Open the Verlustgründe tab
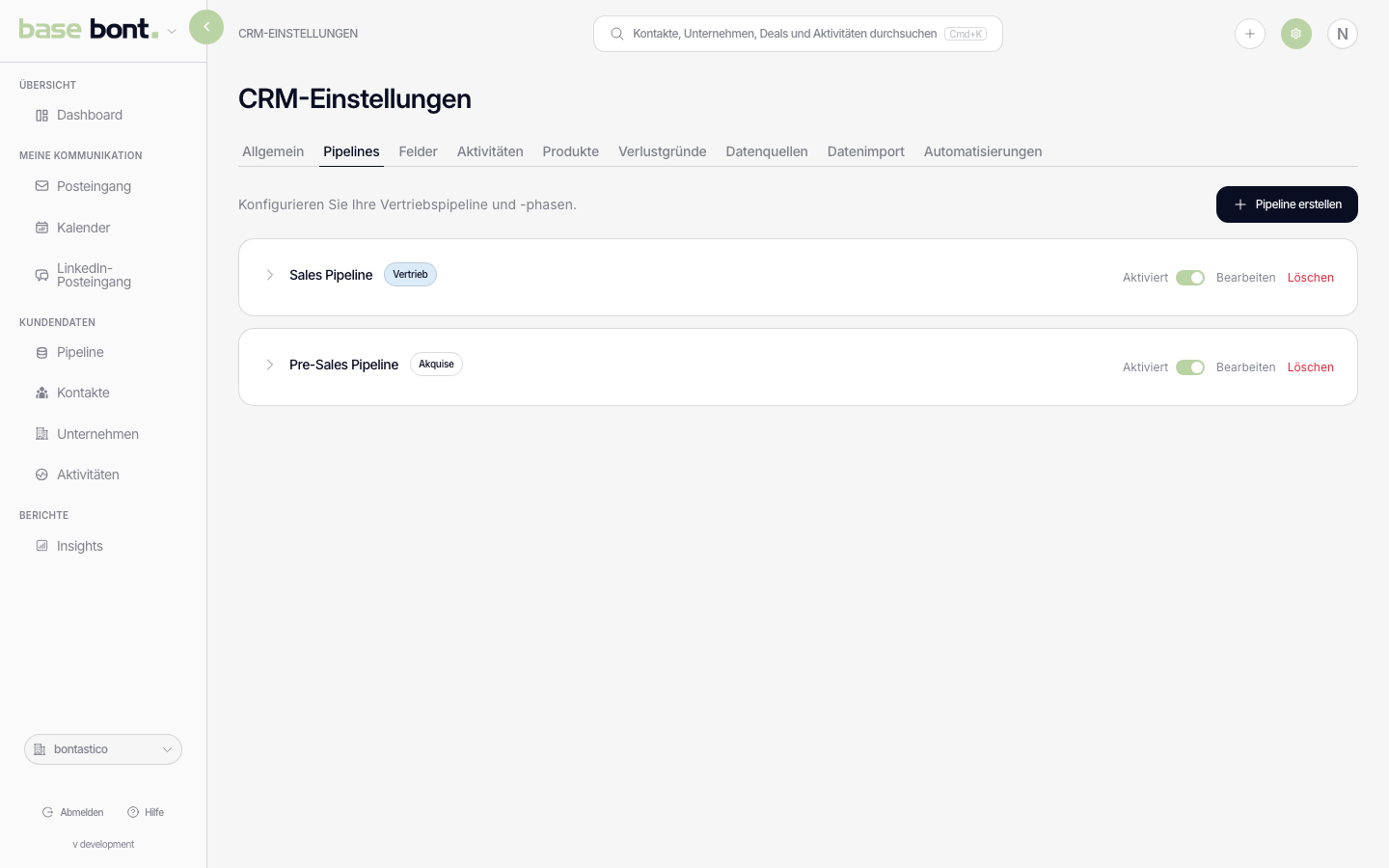 pyautogui.click(x=663, y=151)
